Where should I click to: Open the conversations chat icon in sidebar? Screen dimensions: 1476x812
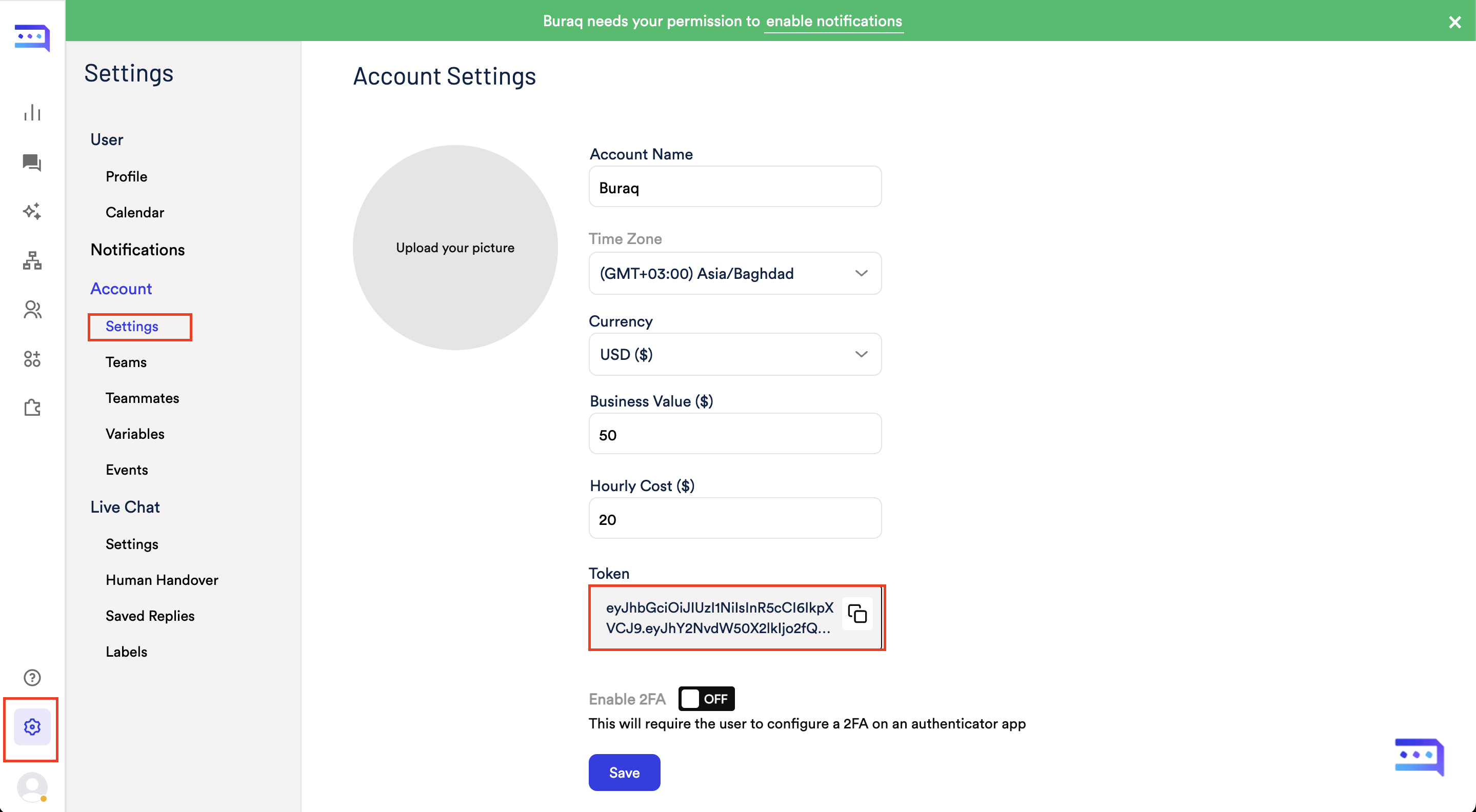pyautogui.click(x=32, y=163)
